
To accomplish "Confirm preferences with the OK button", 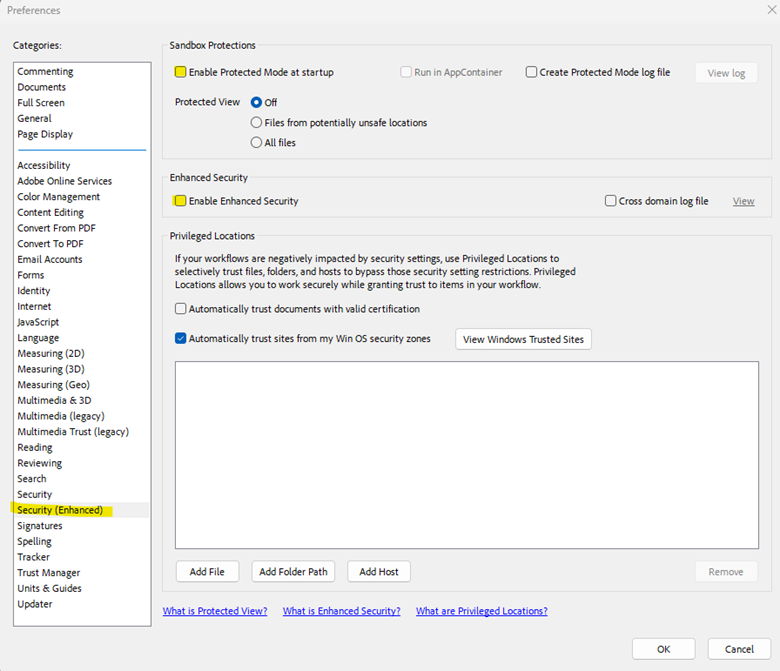I will (x=663, y=649).
